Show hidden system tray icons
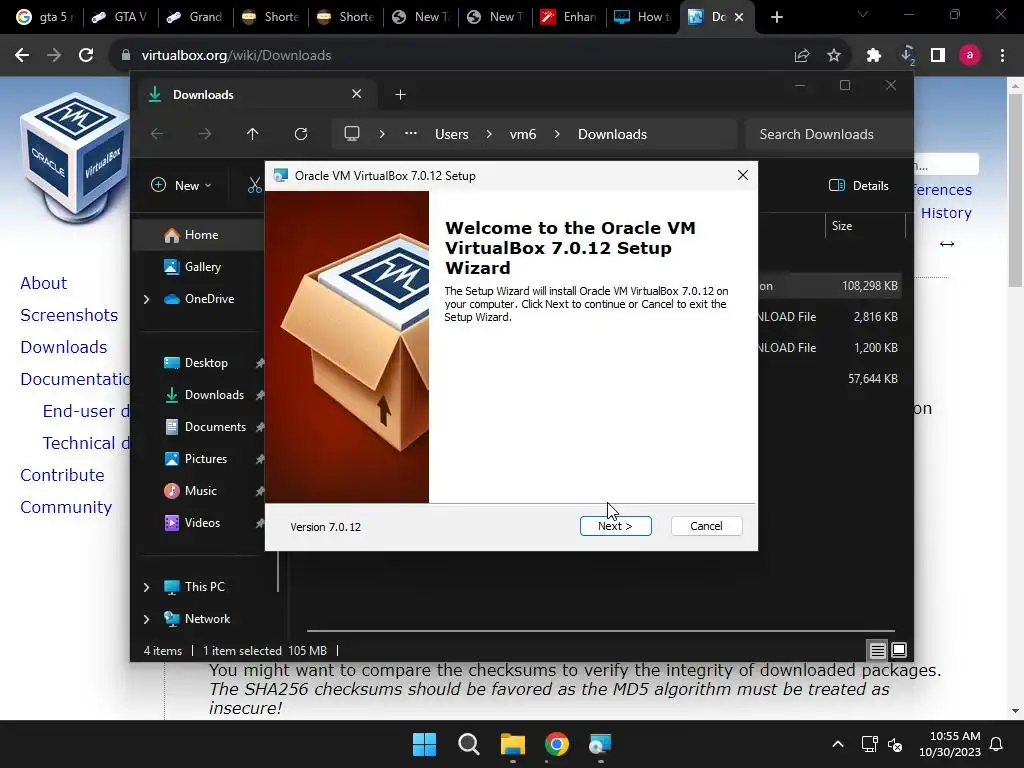1024x768 pixels. click(x=838, y=744)
